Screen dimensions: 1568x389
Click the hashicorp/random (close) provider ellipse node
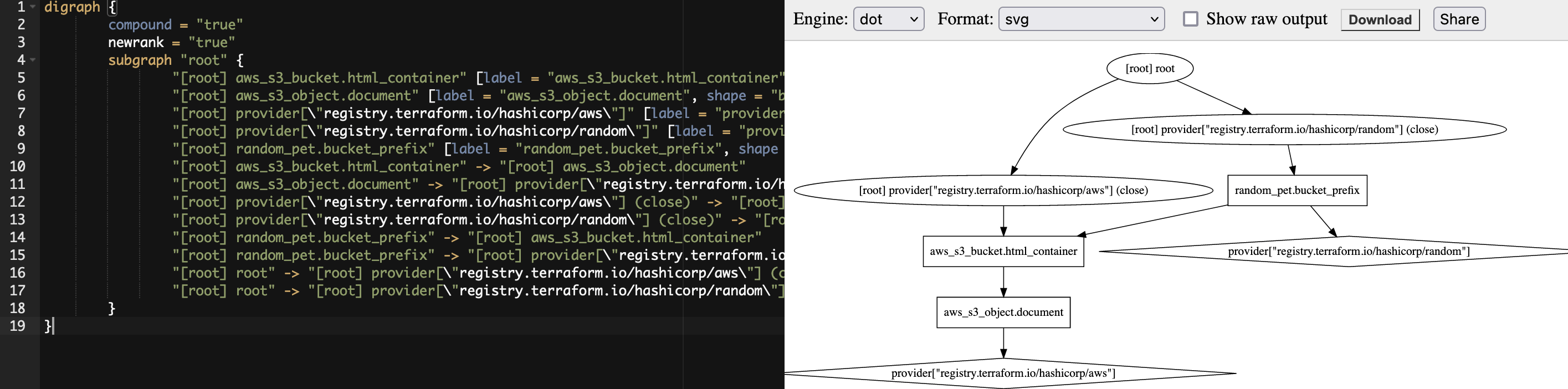pos(1284,130)
